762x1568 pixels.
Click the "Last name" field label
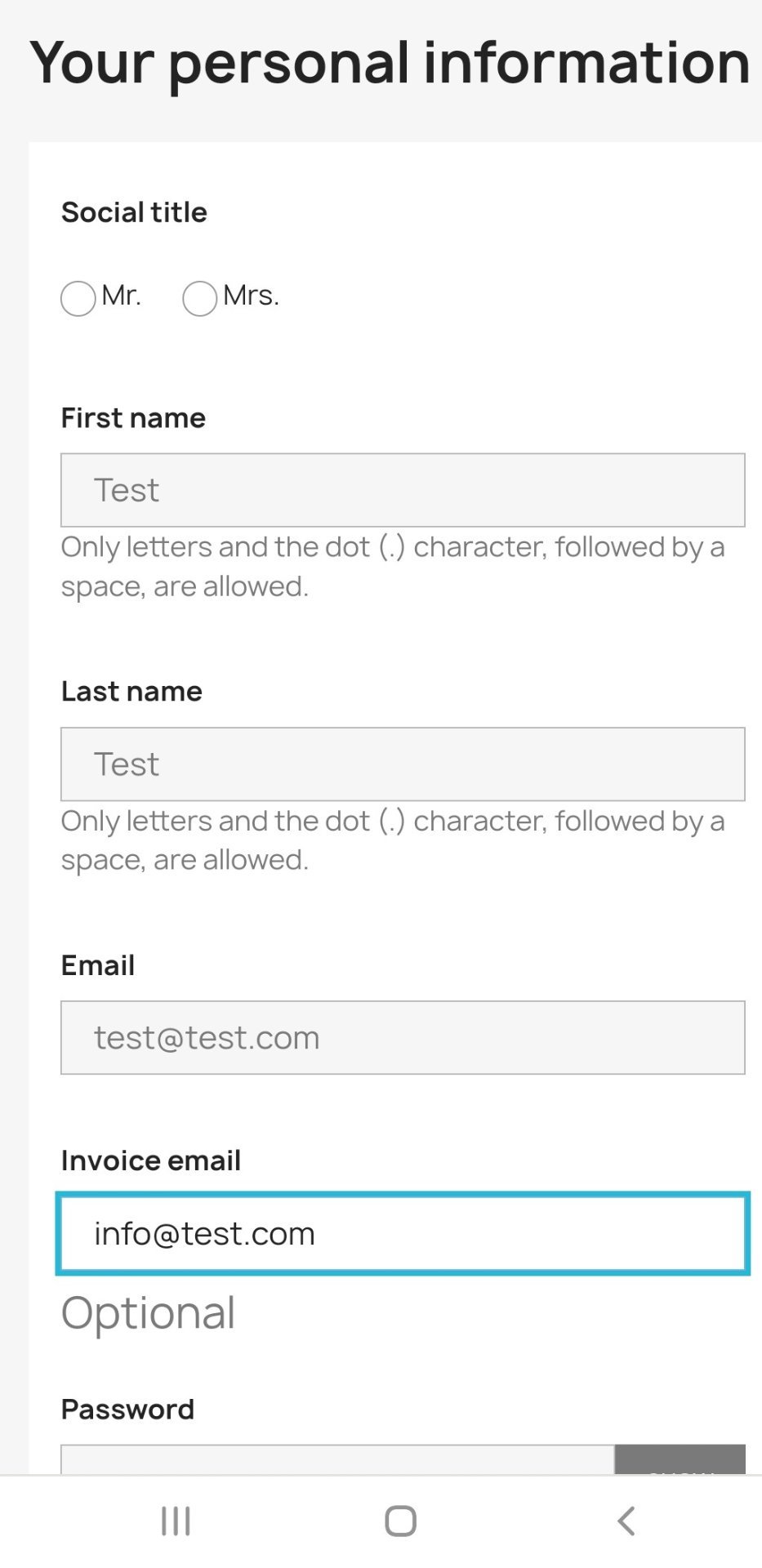coord(131,692)
